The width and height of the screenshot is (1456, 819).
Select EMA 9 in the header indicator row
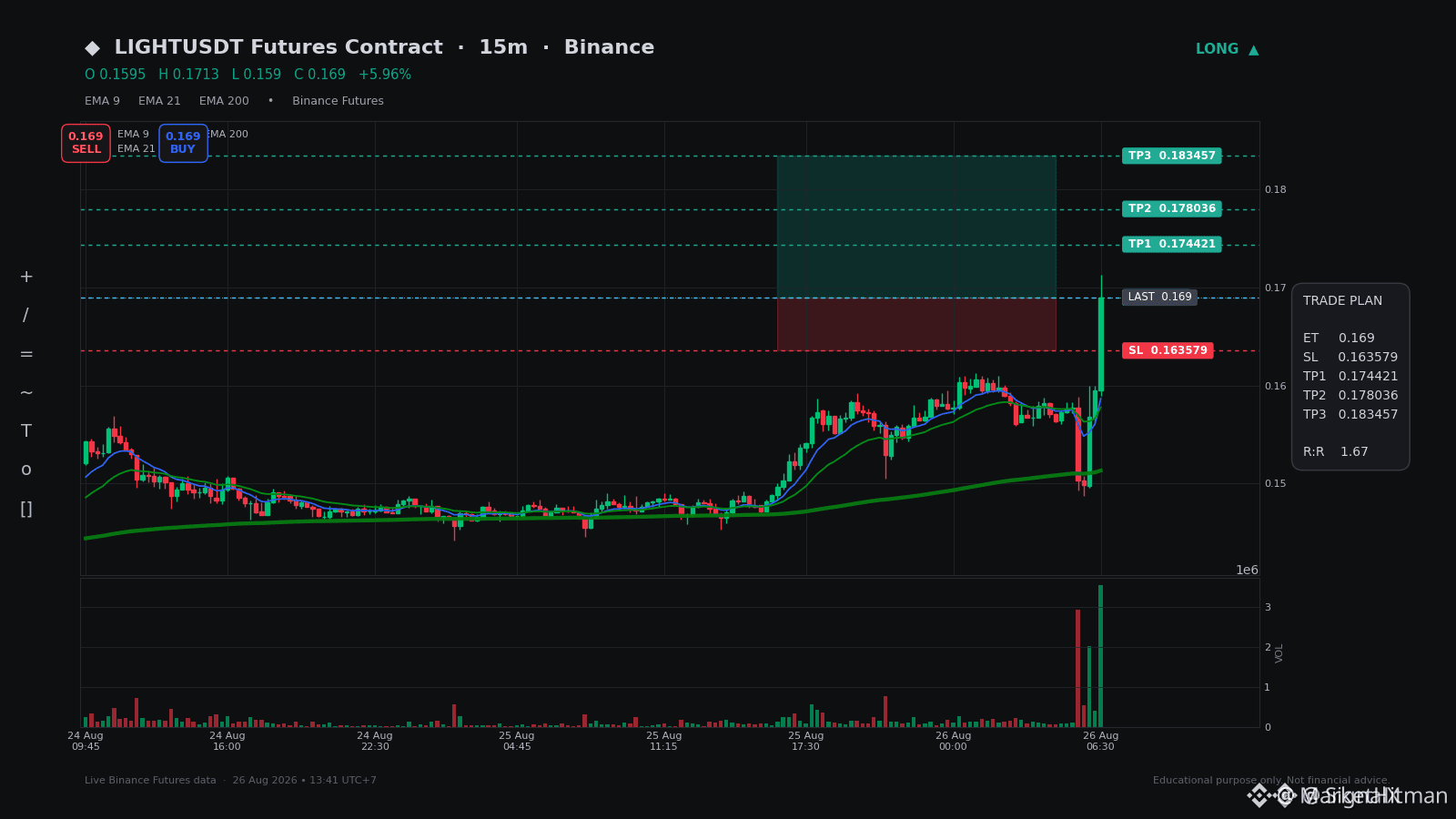102,101
